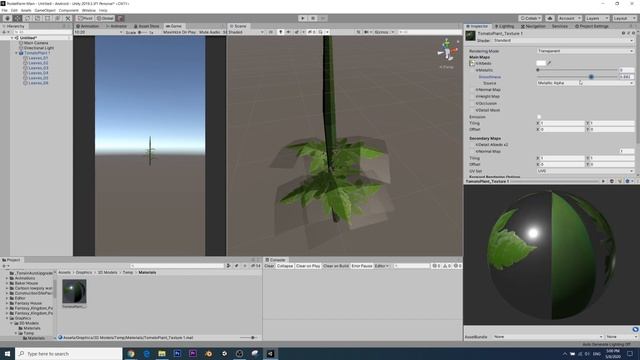Toggle scene audio speaker icon

[x=288, y=32]
